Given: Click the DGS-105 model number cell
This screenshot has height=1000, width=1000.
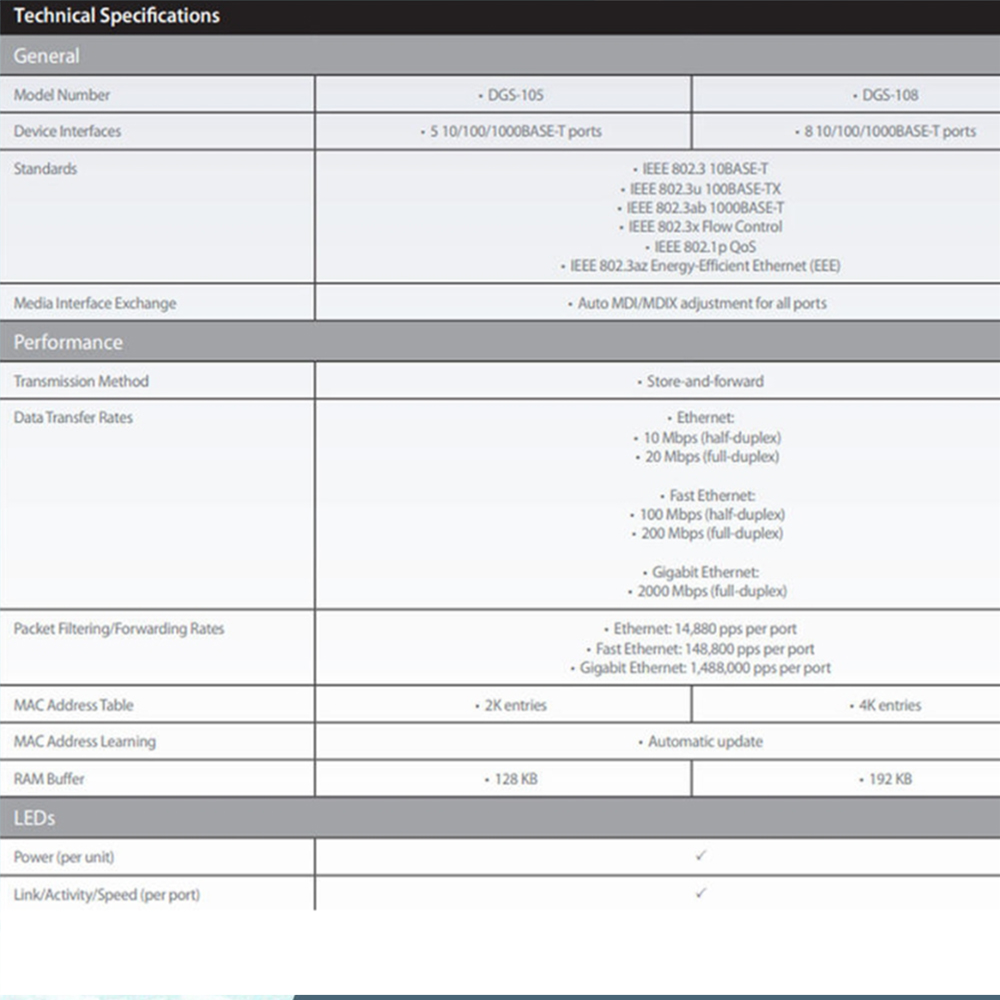Looking at the screenshot, I should pyautogui.click(x=511, y=95).
